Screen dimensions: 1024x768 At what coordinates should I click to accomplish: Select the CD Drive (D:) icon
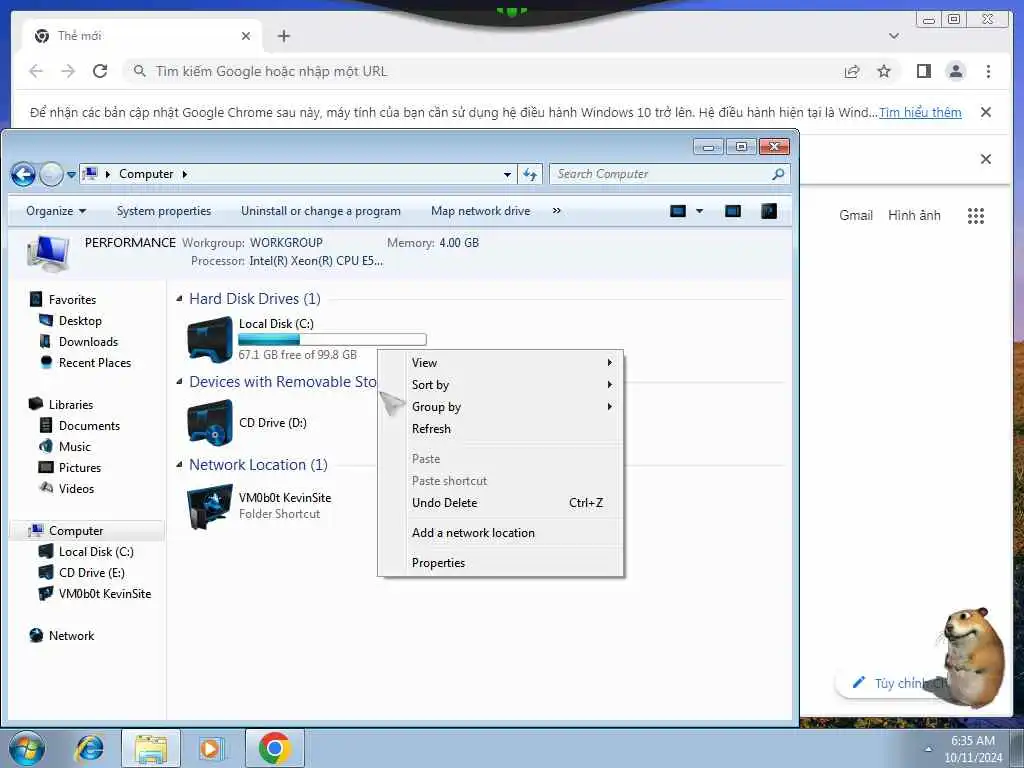point(210,423)
